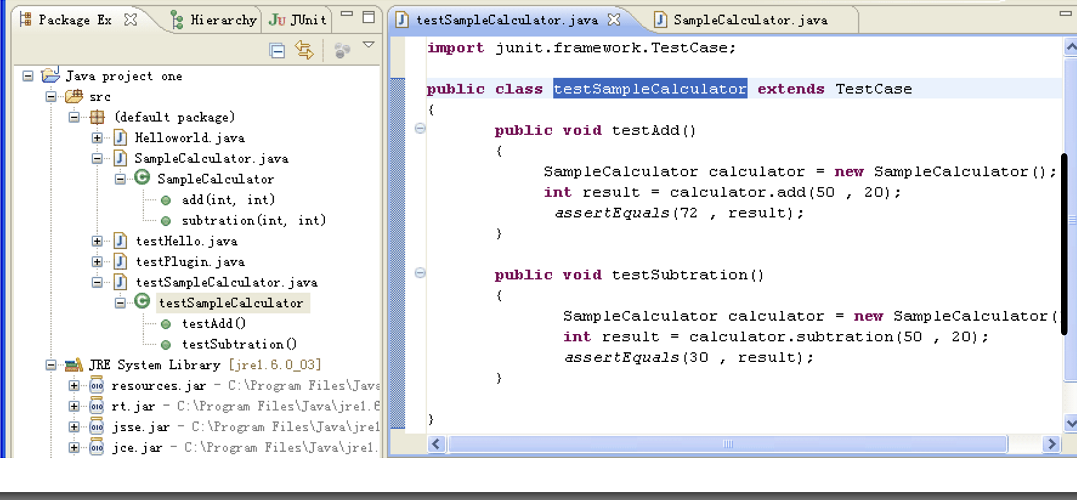Collapse the testSampleCalculator.java file node
The height and width of the screenshot is (500, 1077).
pyautogui.click(x=97, y=282)
